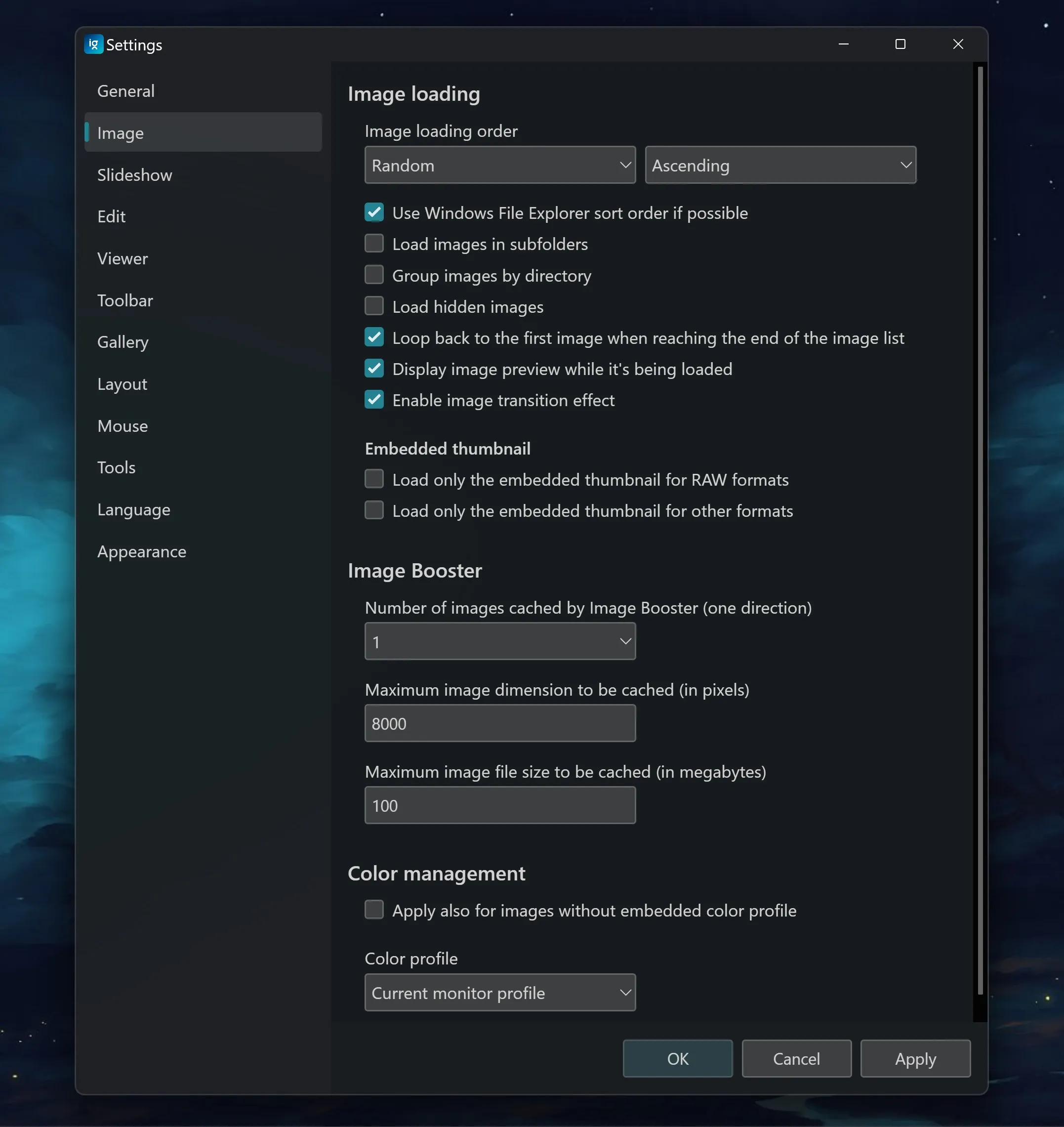The image size is (1064, 1127).
Task: Click the maximum image dimension field
Action: click(x=500, y=723)
